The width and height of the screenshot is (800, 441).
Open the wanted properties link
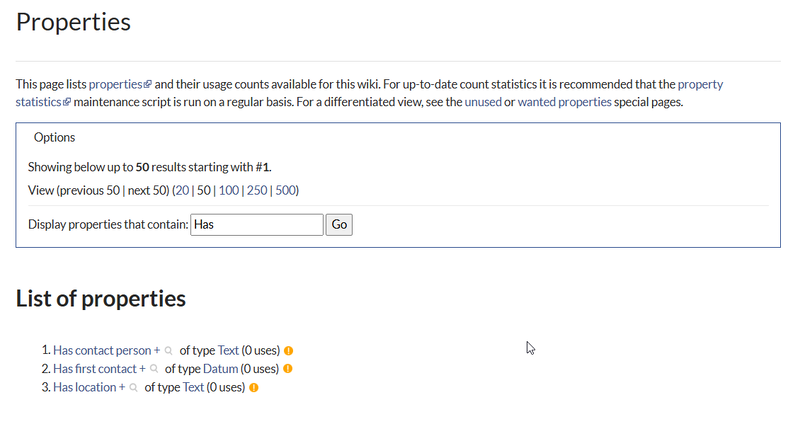(564, 102)
